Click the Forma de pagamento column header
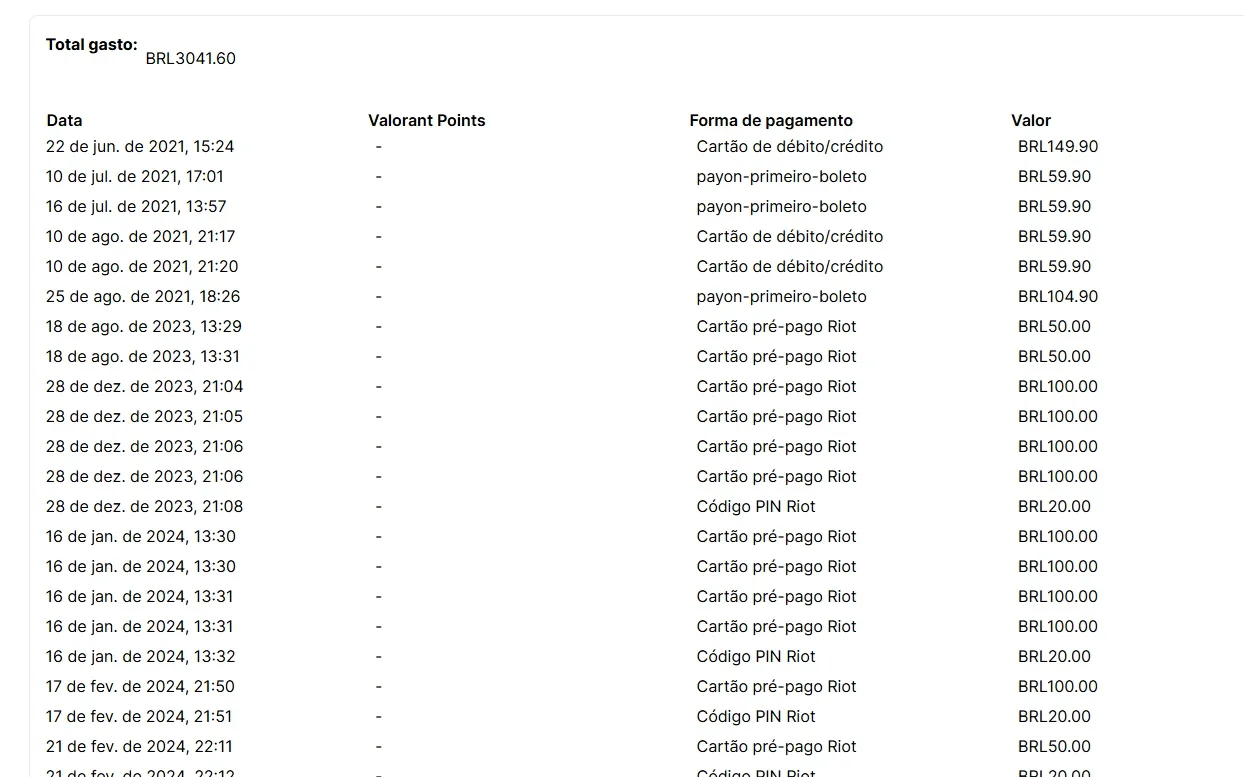 tap(771, 120)
